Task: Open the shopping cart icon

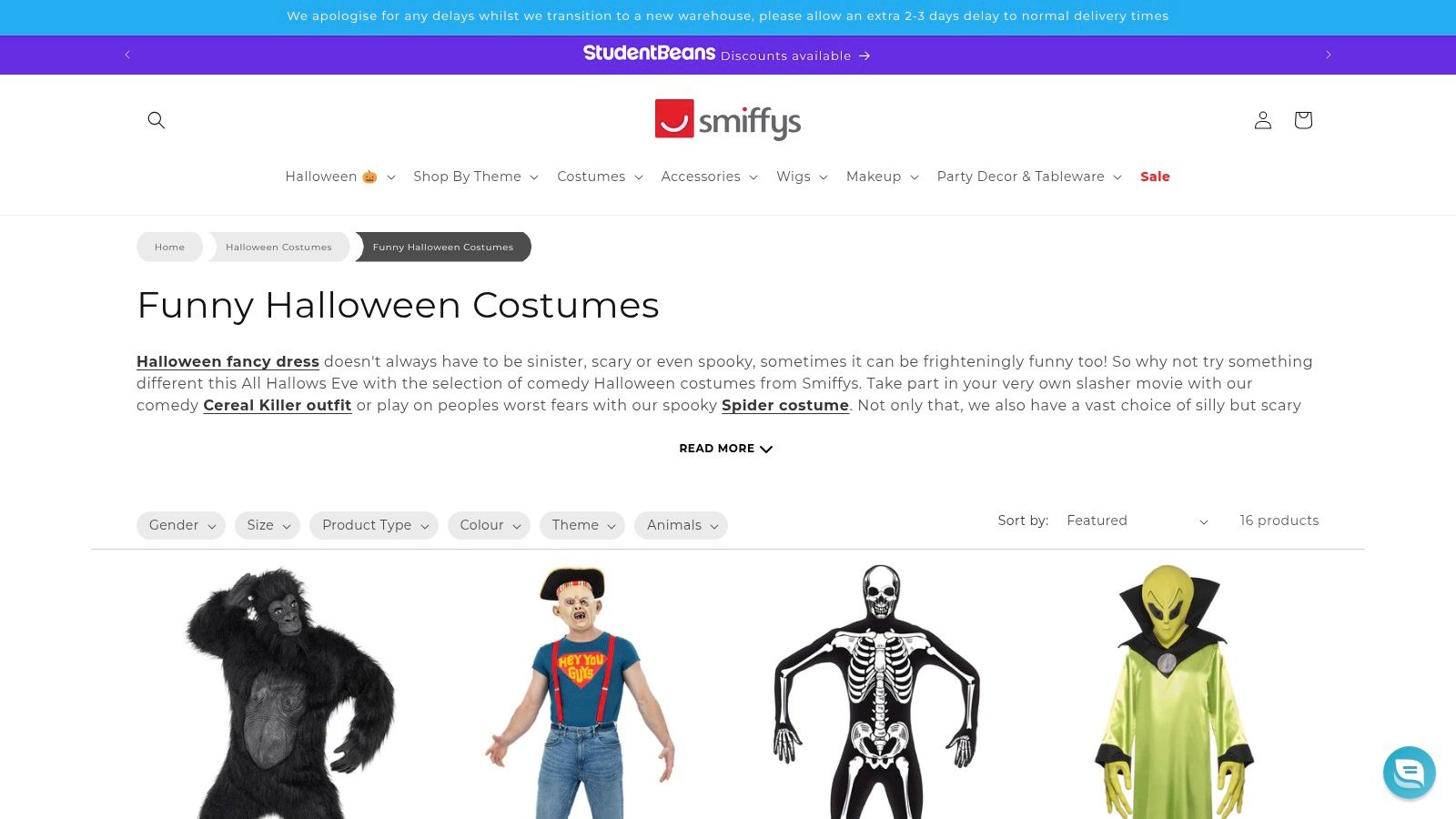Action: [1303, 120]
